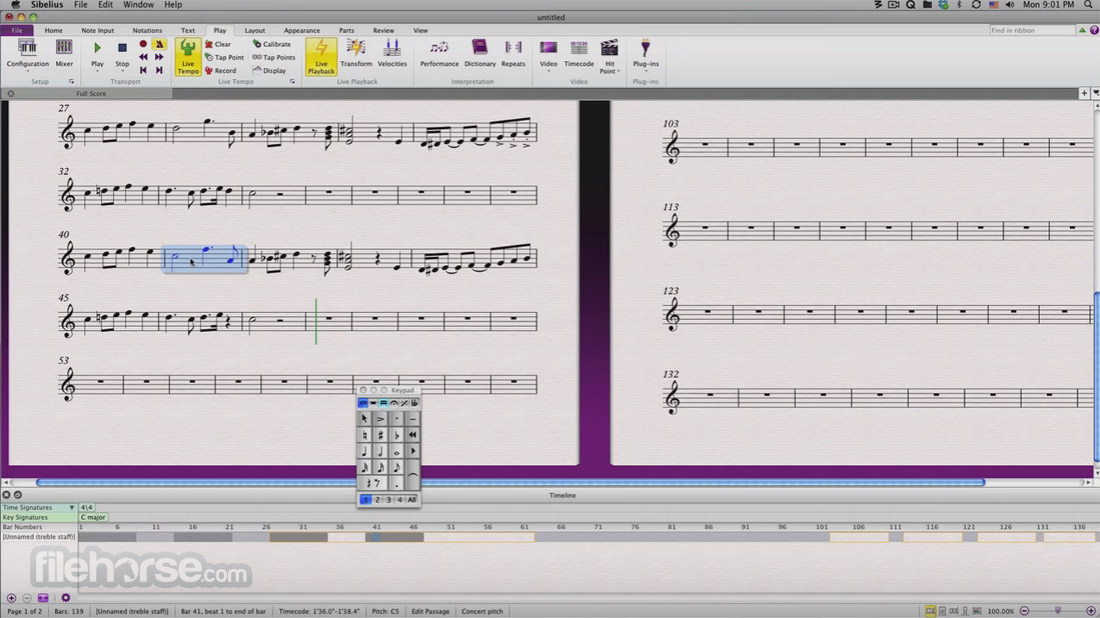Viewport: 1100px width, 618px height.
Task: Switch to the Layout ribbon tab
Action: click(x=255, y=30)
